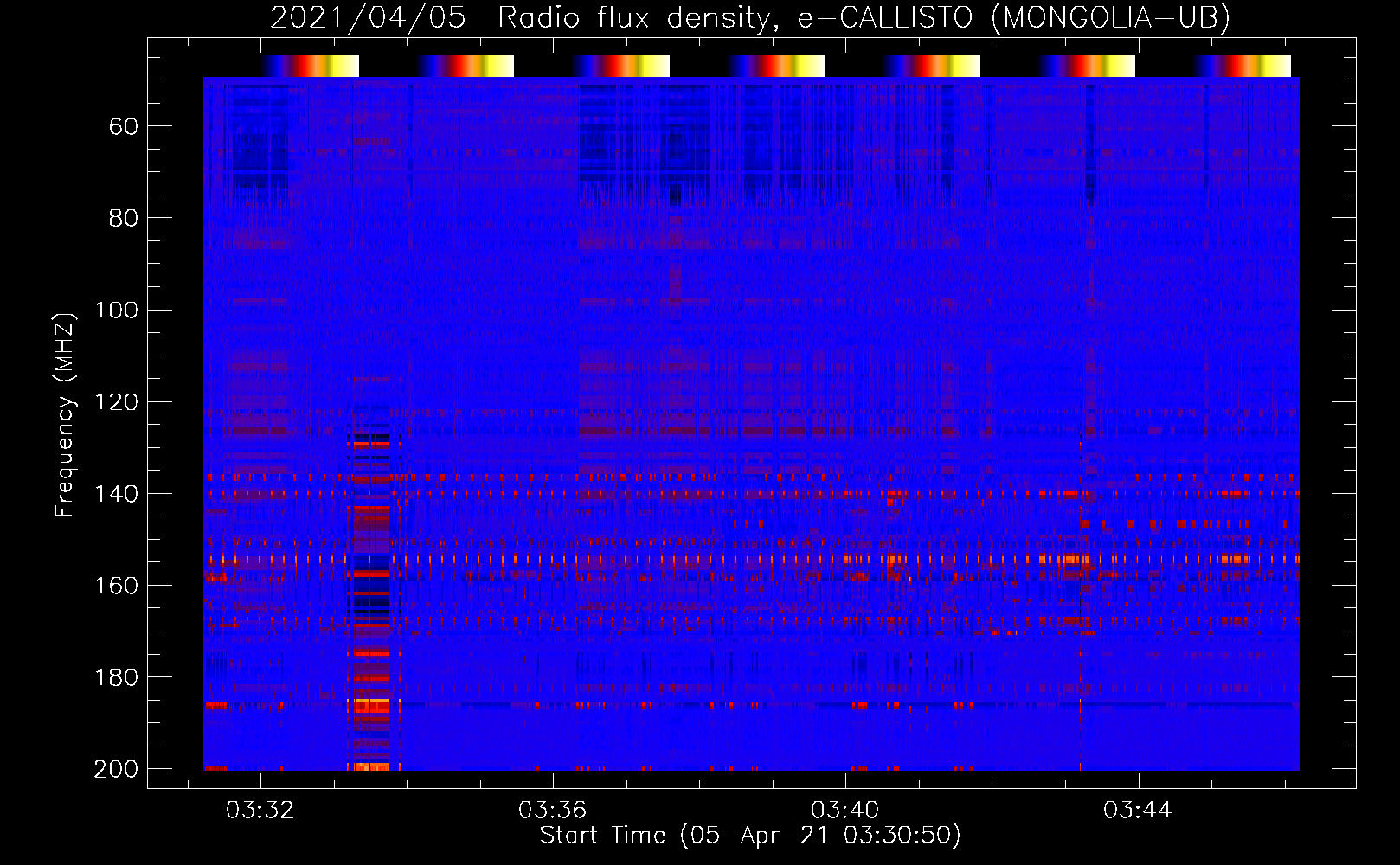Click the plot title mentioning e-CALLISTO (MONGOLIA-UB)

point(750,17)
